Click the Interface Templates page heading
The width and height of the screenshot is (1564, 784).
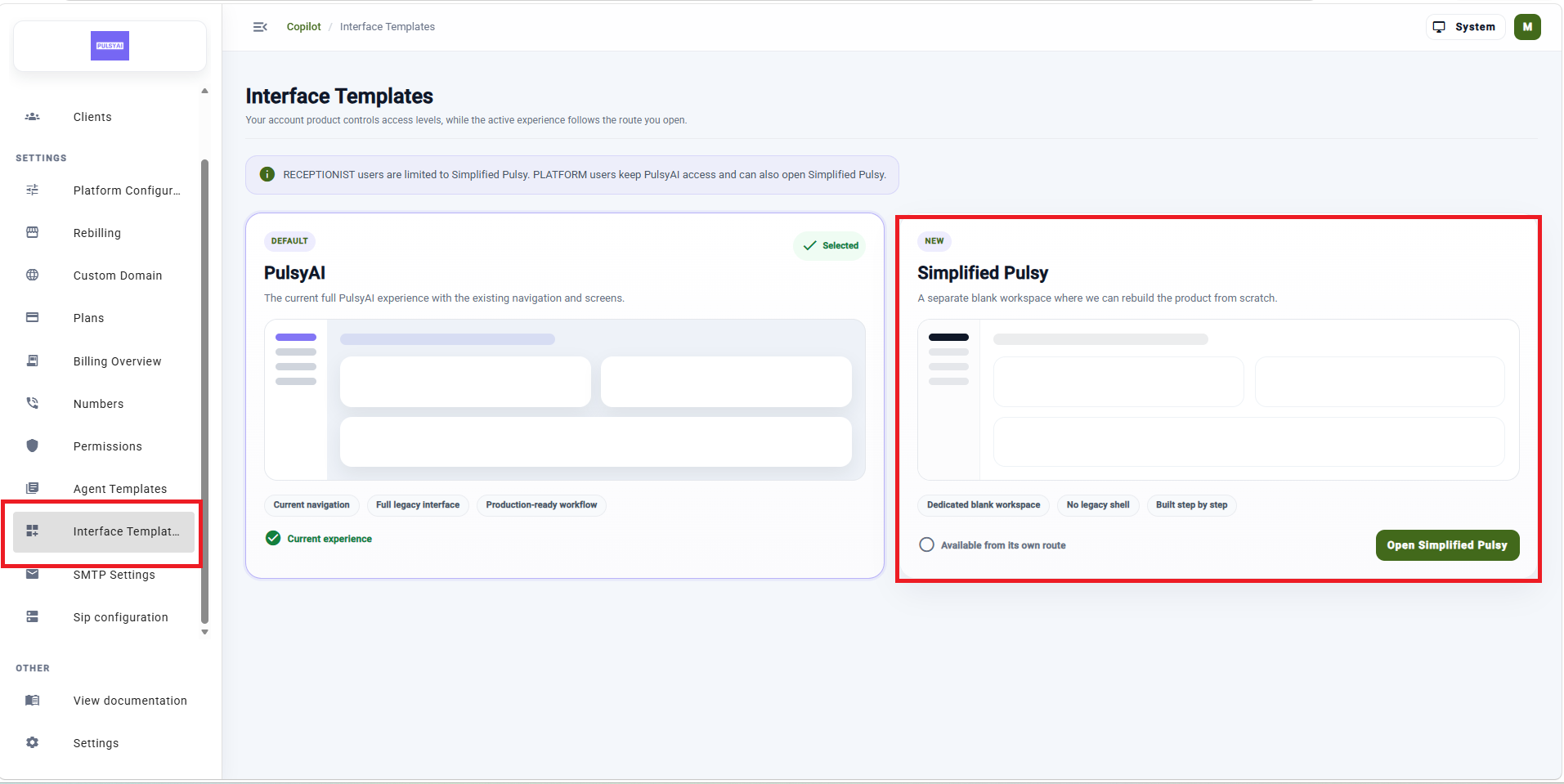[339, 96]
